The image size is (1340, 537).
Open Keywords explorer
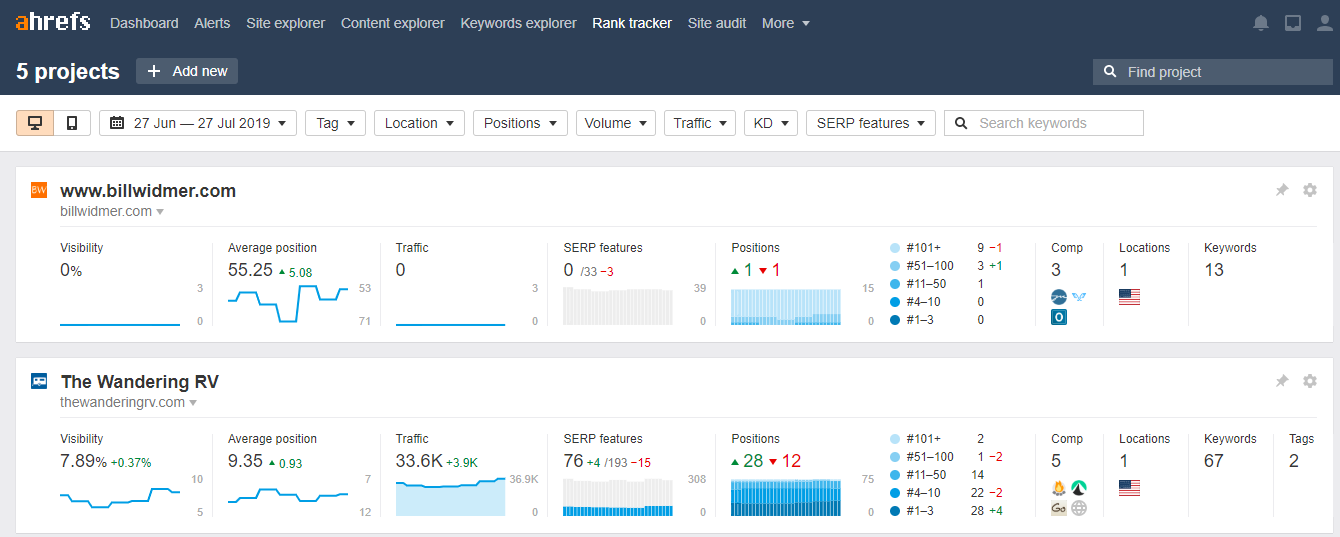[518, 23]
